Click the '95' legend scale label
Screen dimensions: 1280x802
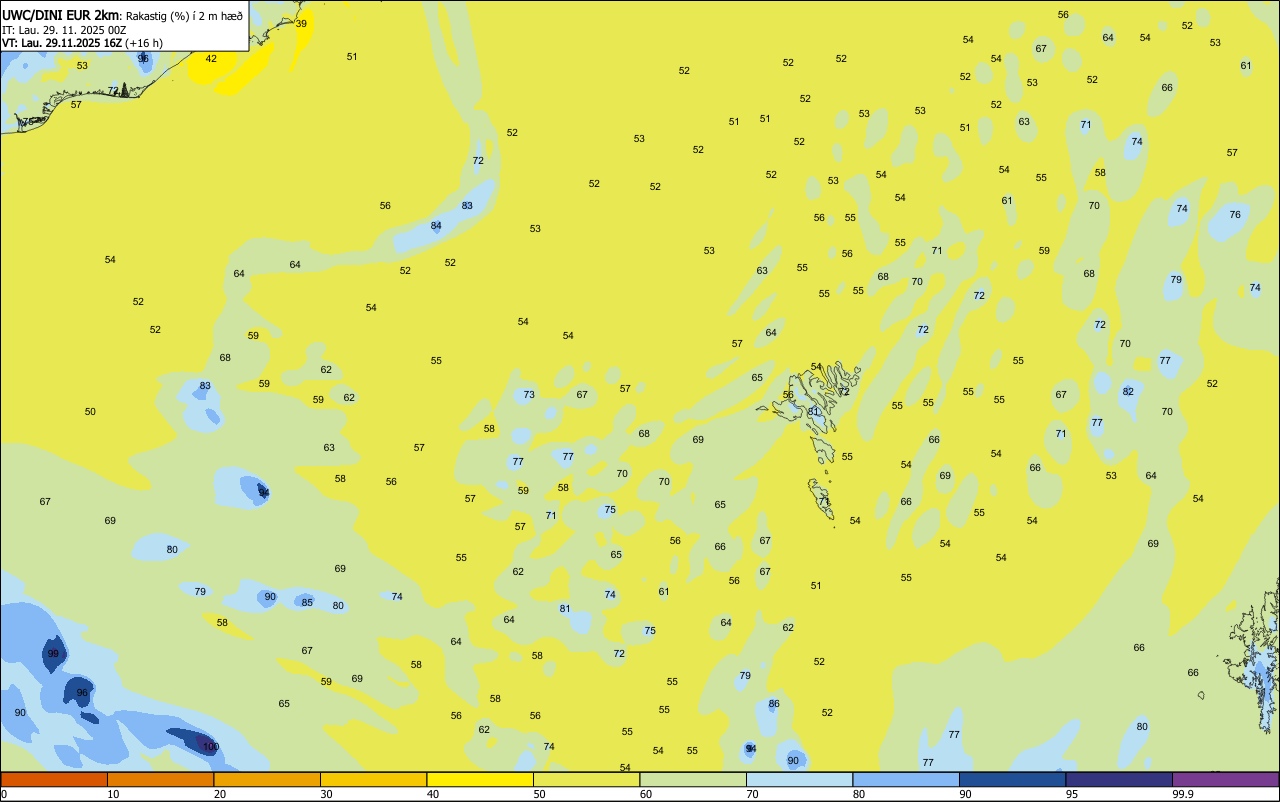point(1072,794)
